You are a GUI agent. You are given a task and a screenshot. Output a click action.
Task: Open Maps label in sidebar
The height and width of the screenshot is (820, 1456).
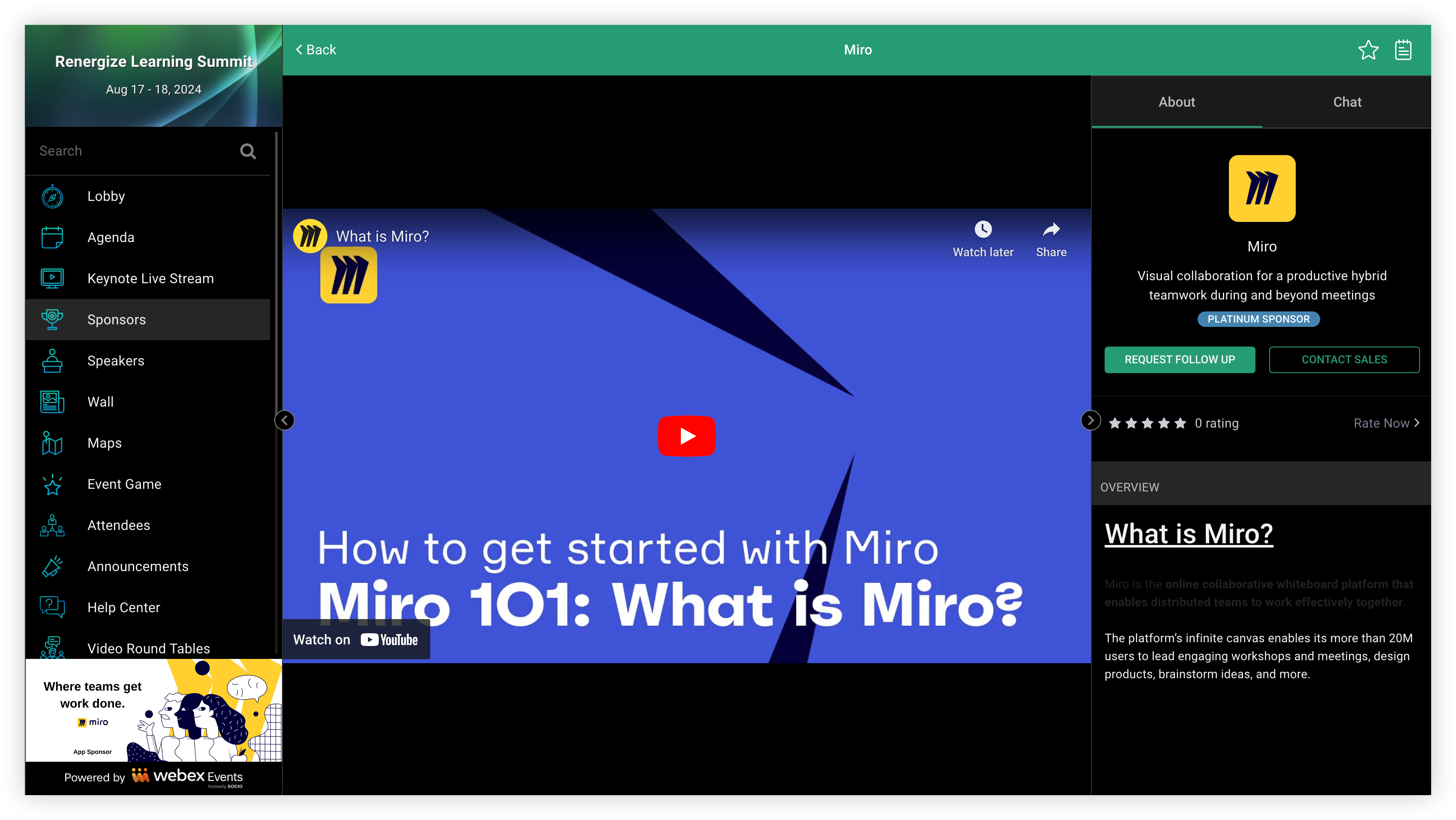click(105, 443)
